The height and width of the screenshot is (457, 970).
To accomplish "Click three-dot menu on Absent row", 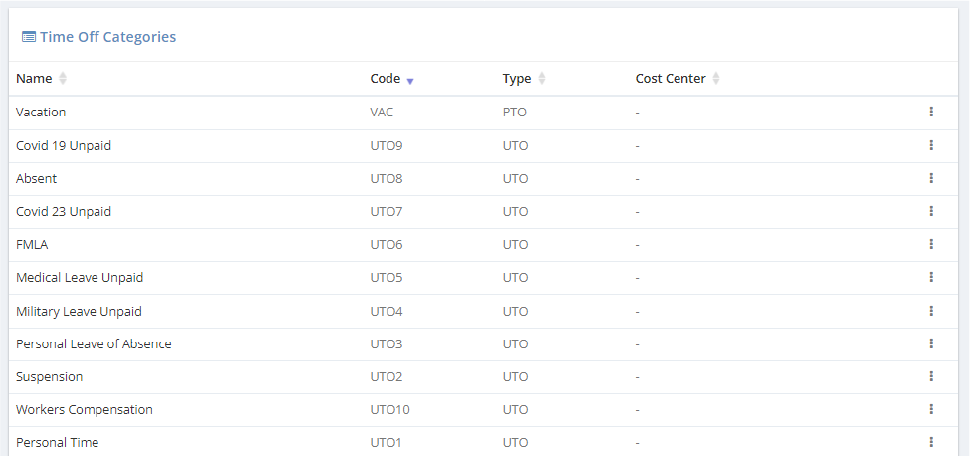I will [x=931, y=178].
